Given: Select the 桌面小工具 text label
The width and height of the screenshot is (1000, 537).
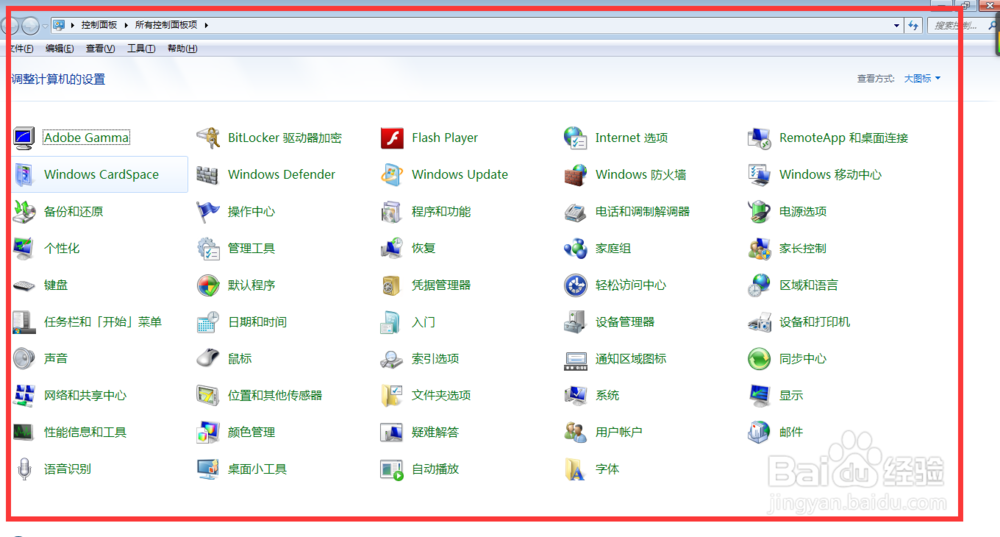Looking at the screenshot, I should 257,469.
